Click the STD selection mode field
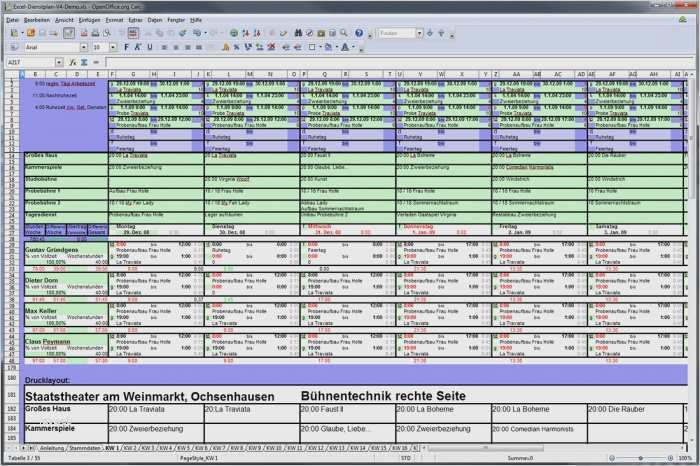Viewport: 700px width, 466px height. pos(406,458)
